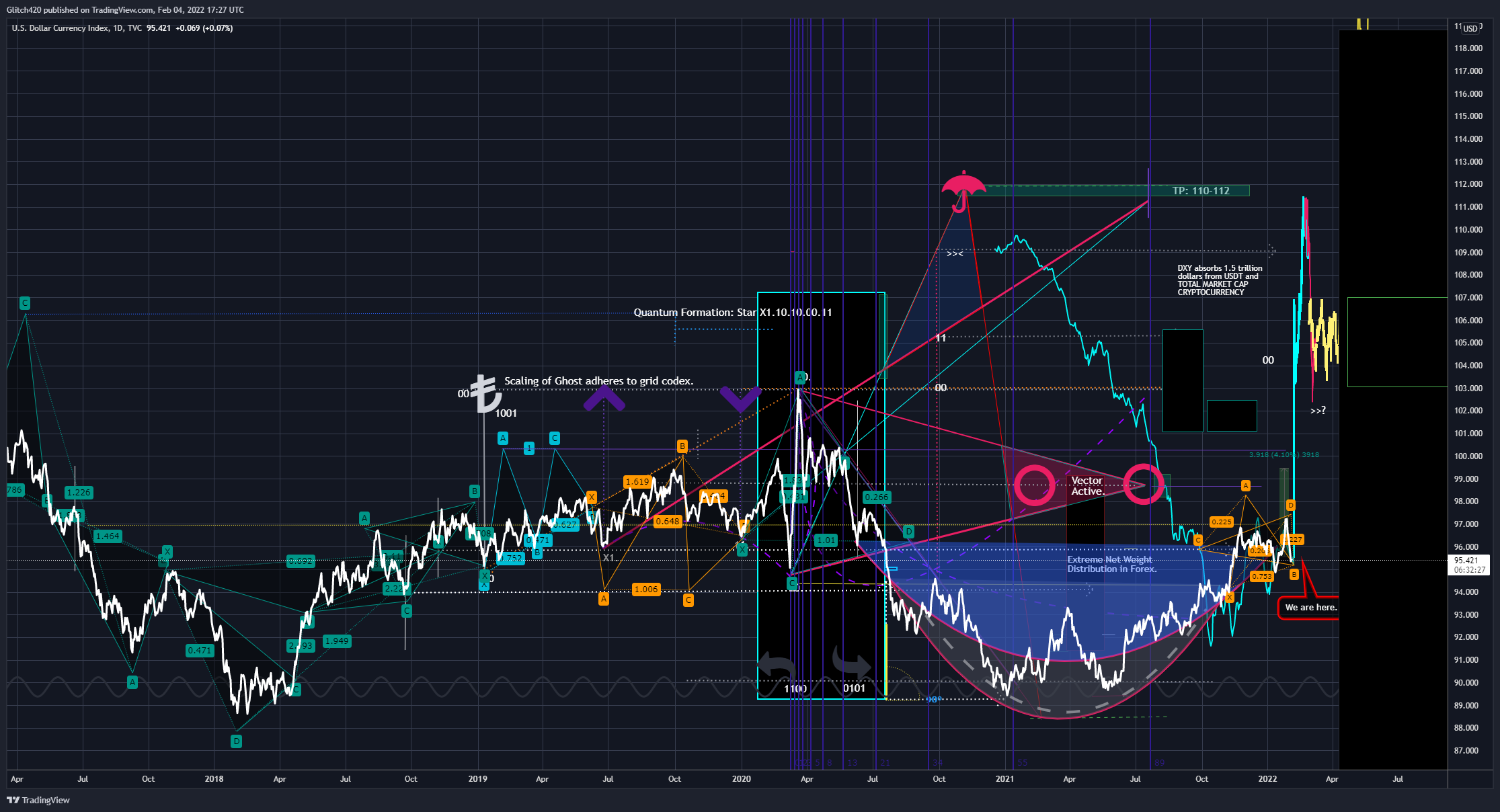Viewport: 1500px width, 812px height.
Task: Click the '>>?' annotation near pink projection
Action: [1318, 410]
